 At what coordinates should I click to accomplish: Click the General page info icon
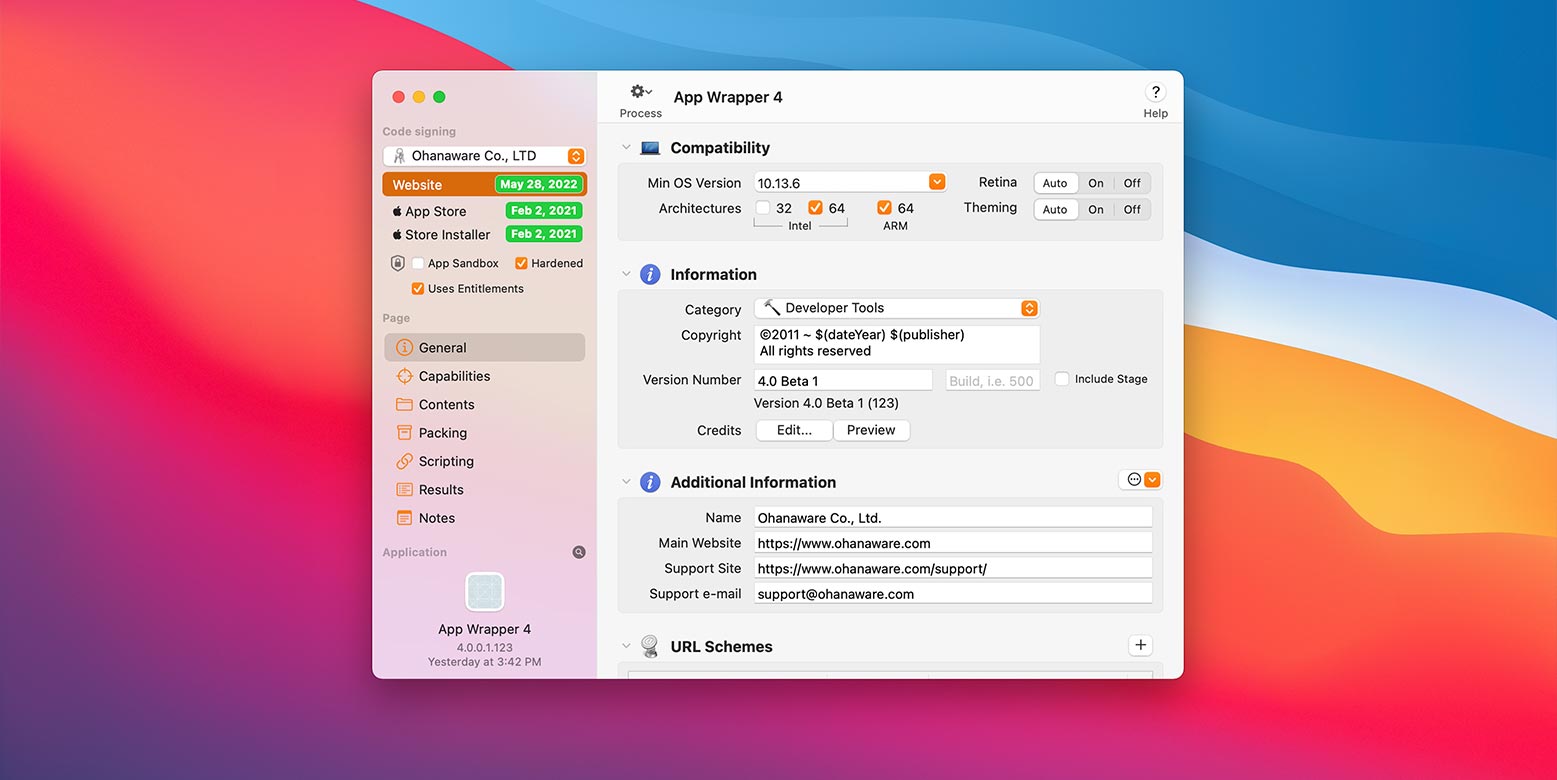click(404, 348)
